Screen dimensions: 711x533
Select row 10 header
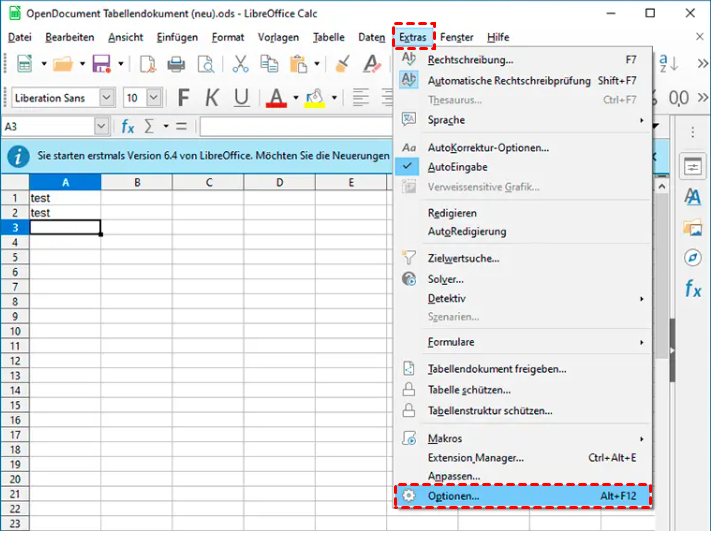pyautogui.click(x=15, y=331)
